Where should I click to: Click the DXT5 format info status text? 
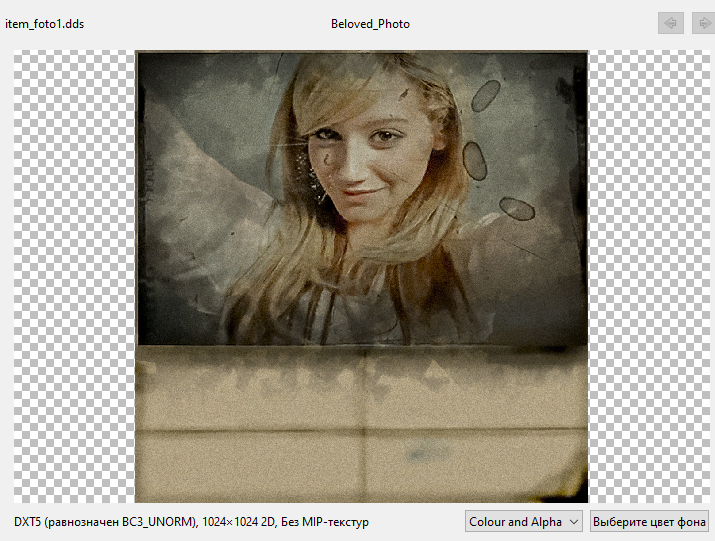tap(192, 522)
